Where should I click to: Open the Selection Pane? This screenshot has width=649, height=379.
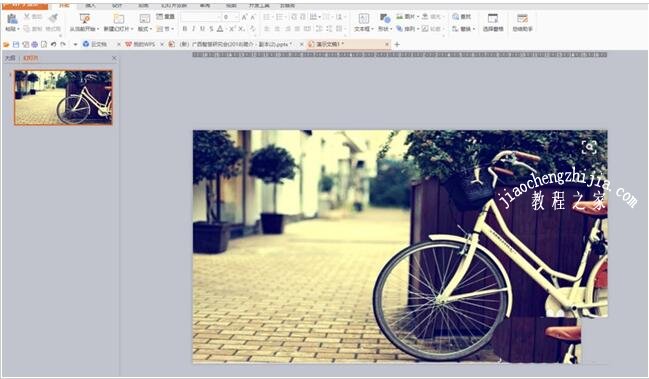coord(493,22)
